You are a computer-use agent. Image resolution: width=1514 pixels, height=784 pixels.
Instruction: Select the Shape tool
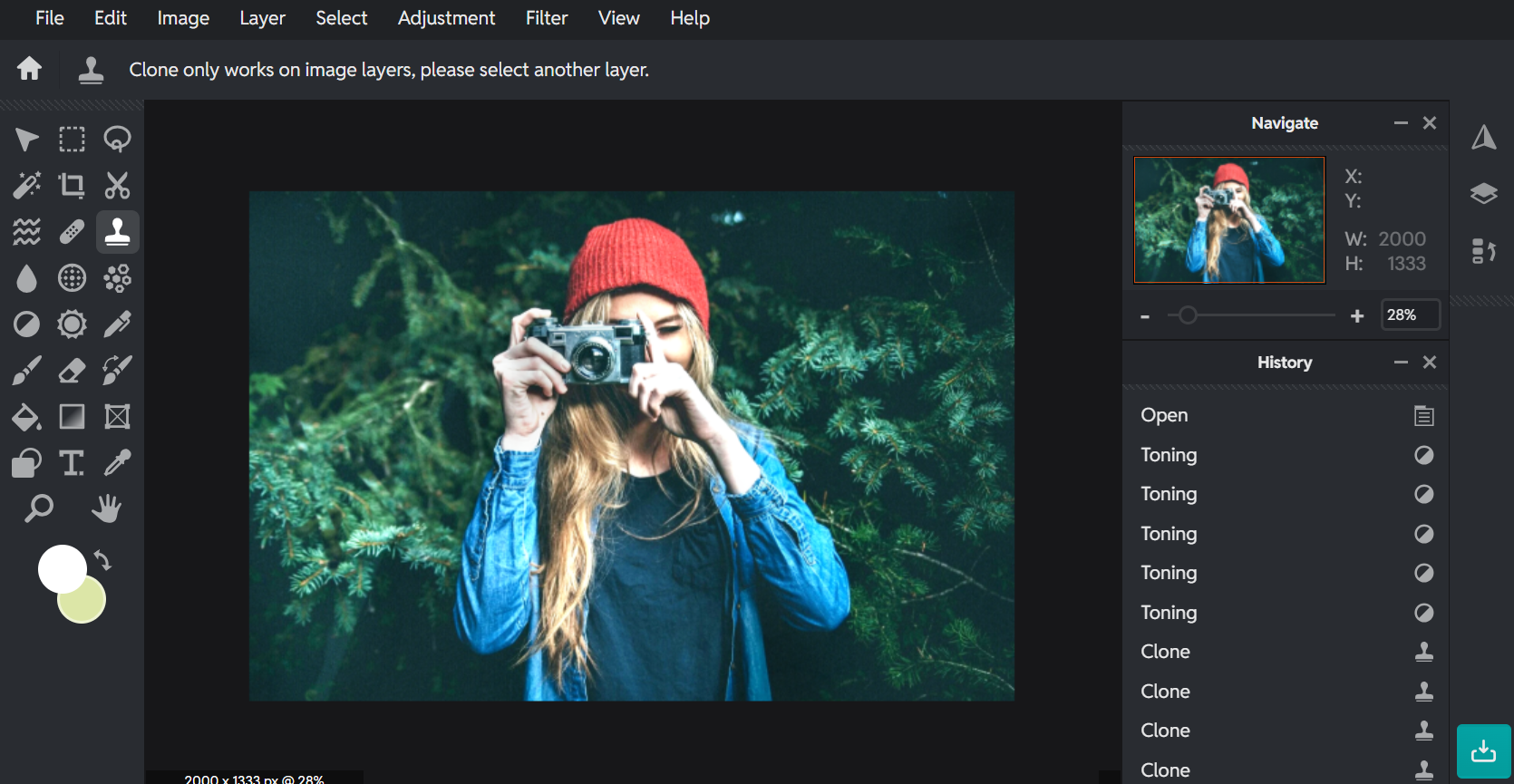(26, 463)
